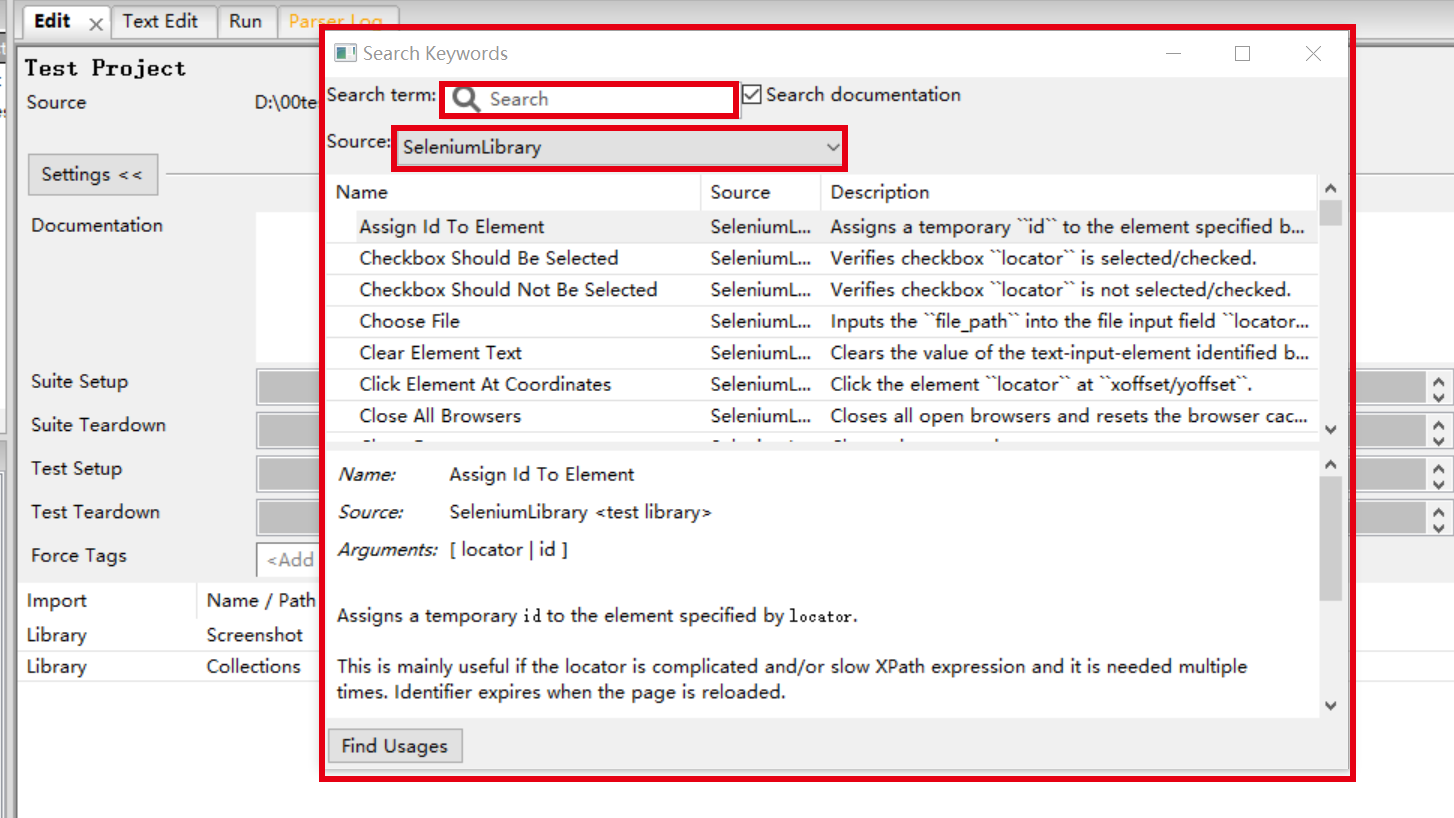Sort keywords by the Source column header
The height and width of the screenshot is (818, 1454).
coord(761,192)
